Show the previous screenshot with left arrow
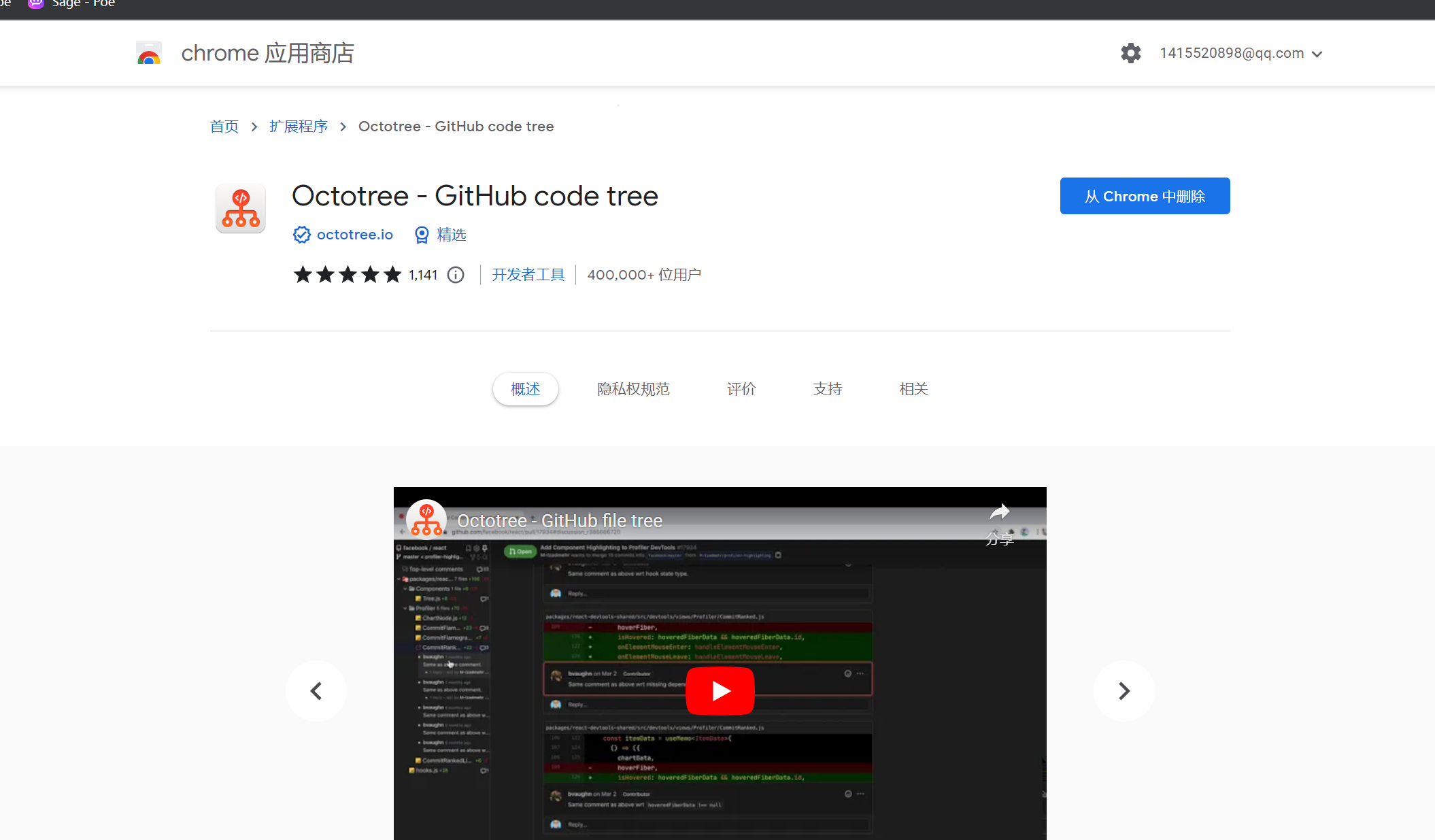 click(x=316, y=691)
